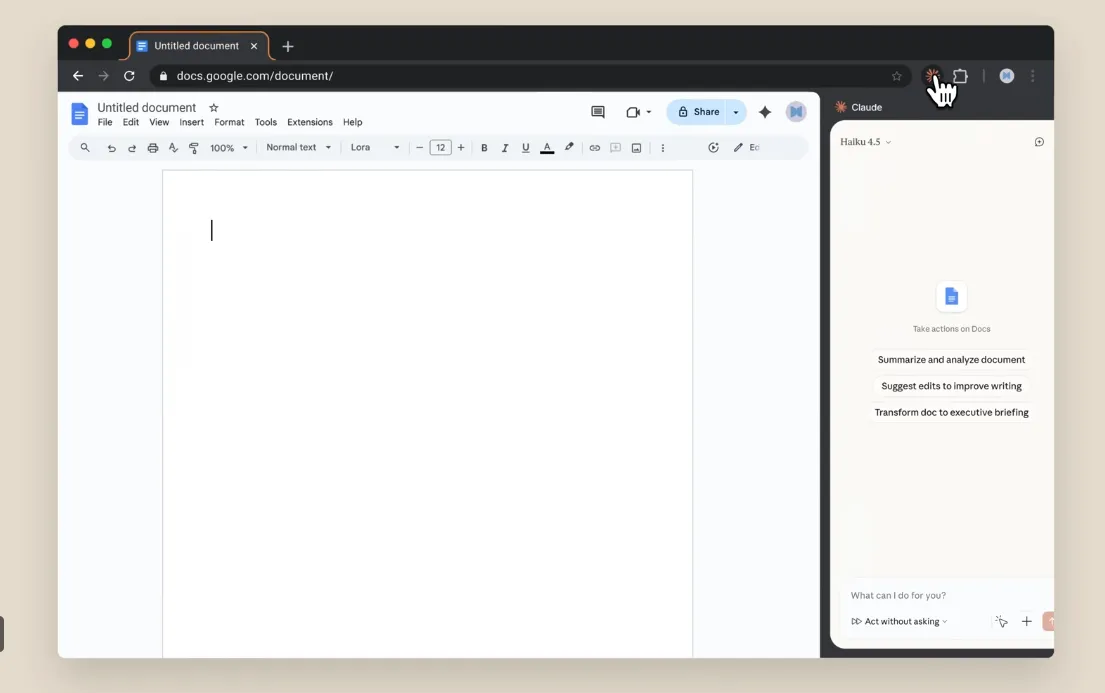Click the text color A icon
The height and width of the screenshot is (693, 1105).
coord(547,148)
